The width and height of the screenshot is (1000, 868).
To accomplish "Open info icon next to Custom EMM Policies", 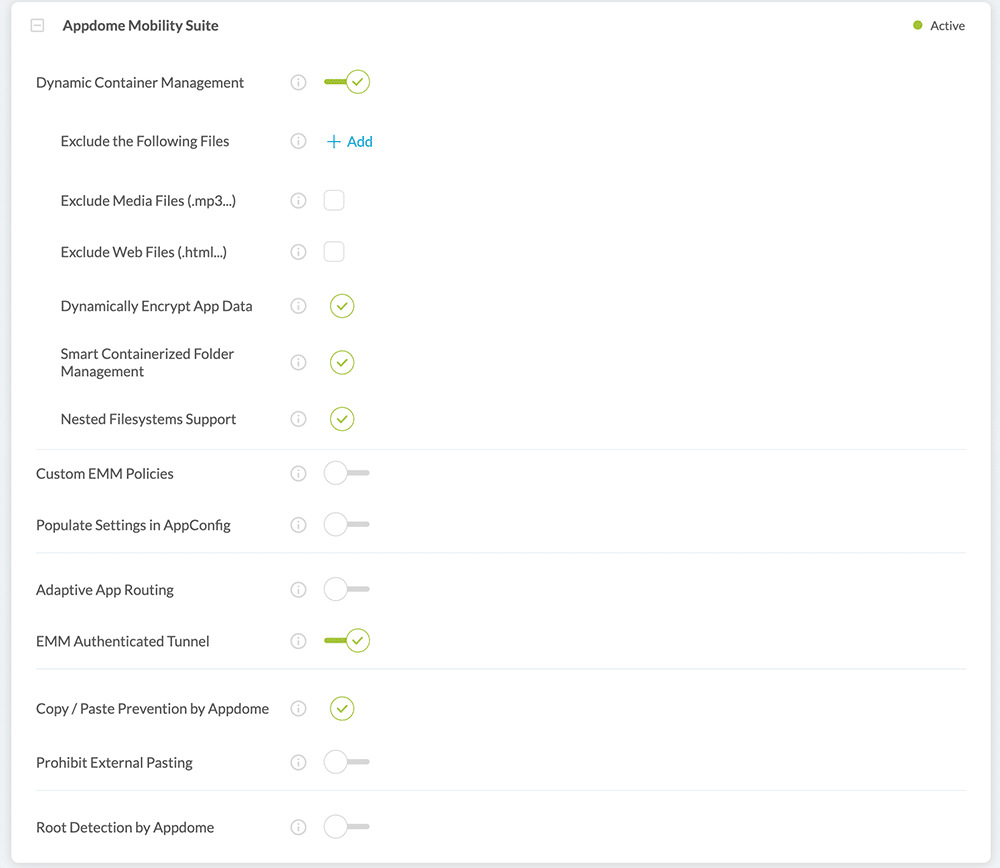I will 298,474.
